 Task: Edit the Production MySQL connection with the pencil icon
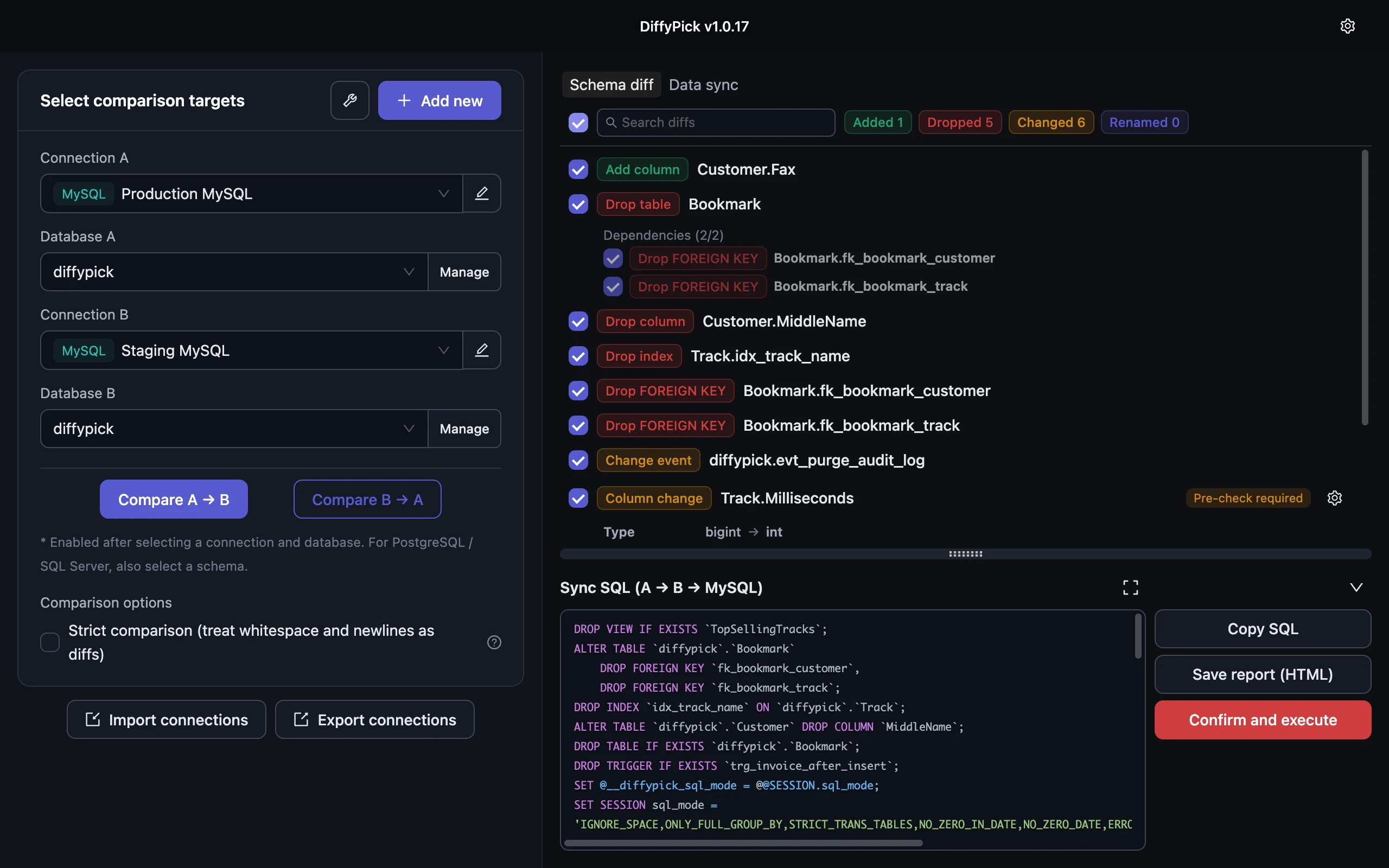[482, 194]
